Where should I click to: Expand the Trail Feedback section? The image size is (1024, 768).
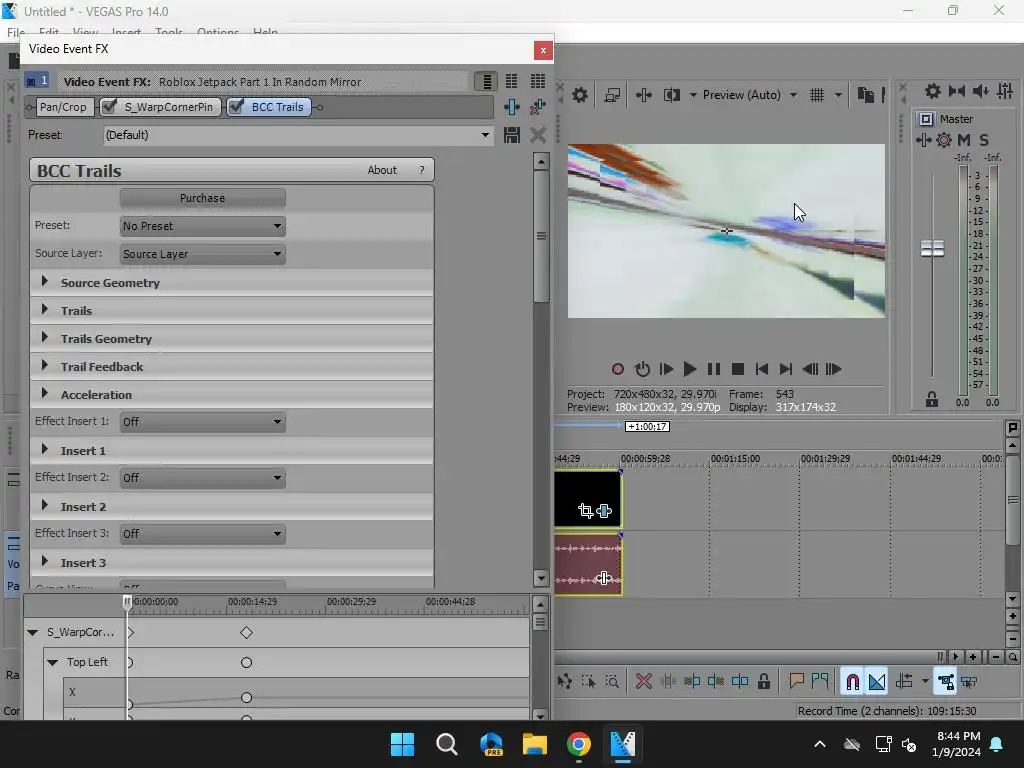click(x=44, y=366)
